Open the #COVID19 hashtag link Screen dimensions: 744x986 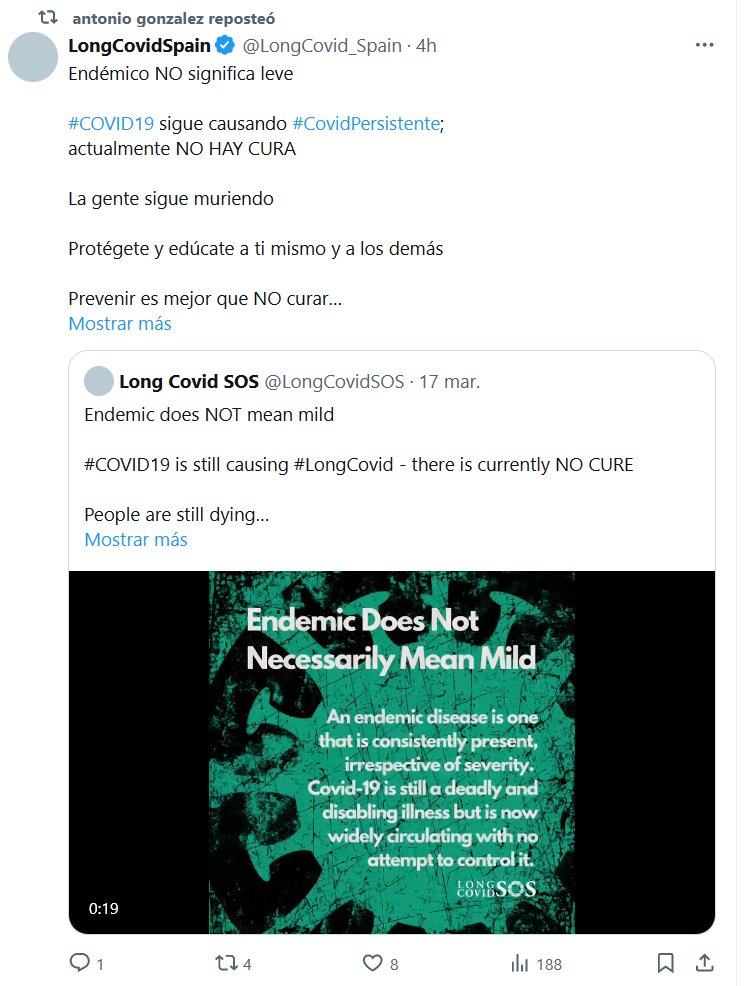tap(111, 124)
